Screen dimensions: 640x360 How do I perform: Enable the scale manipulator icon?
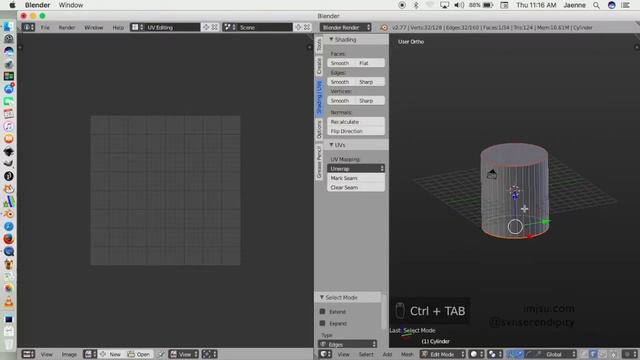(538, 354)
